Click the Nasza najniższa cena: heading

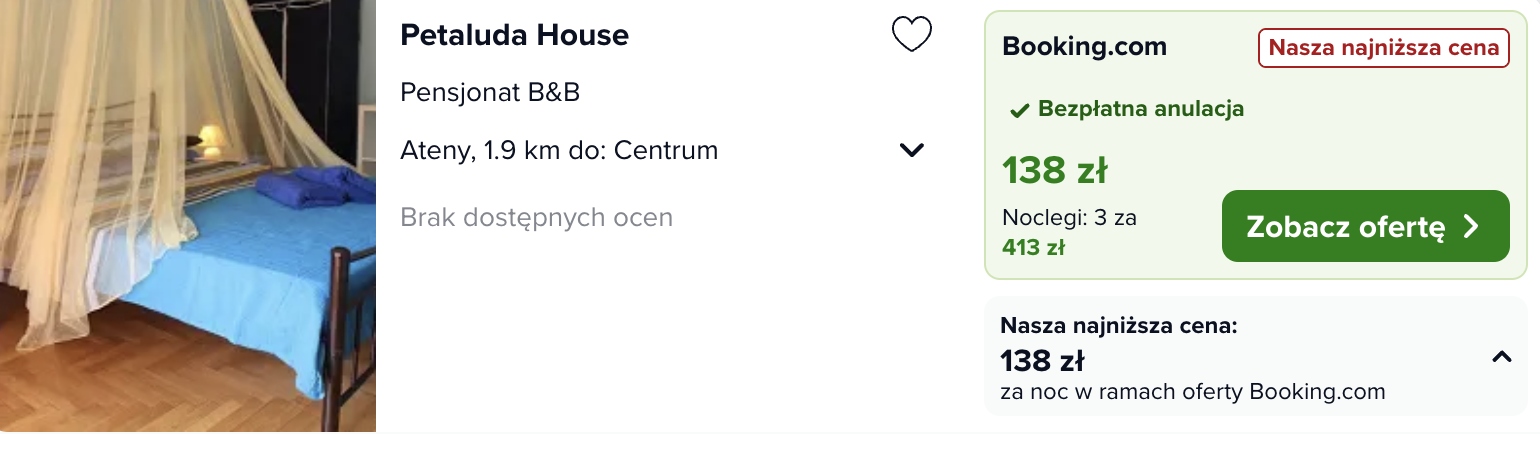(x=1119, y=325)
